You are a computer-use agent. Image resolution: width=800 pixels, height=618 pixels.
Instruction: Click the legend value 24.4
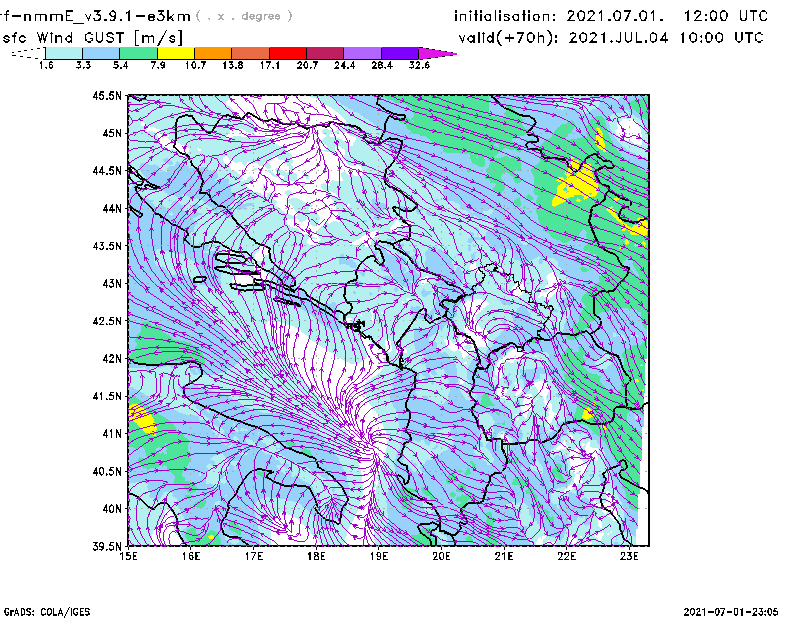pyautogui.click(x=344, y=65)
